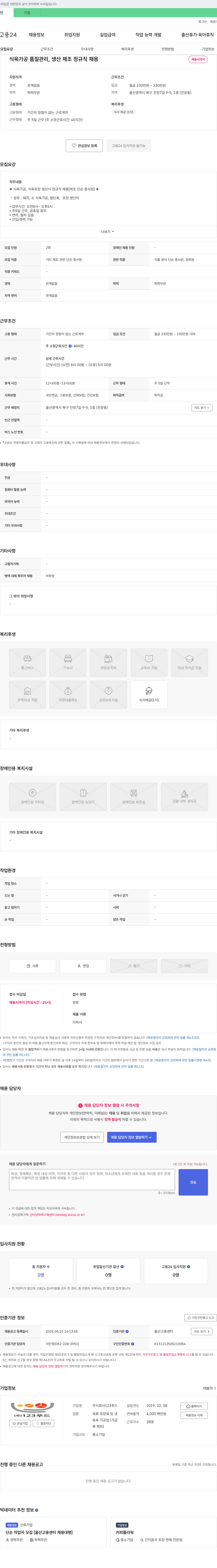Click 고용24 입사지원 불가능 button
Image resolution: width=217 pixels, height=1568 pixels.
point(129,145)
